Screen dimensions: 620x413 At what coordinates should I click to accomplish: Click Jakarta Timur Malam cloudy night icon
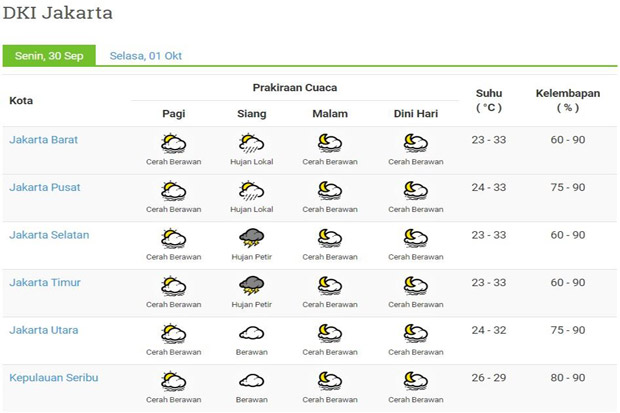pos(330,286)
